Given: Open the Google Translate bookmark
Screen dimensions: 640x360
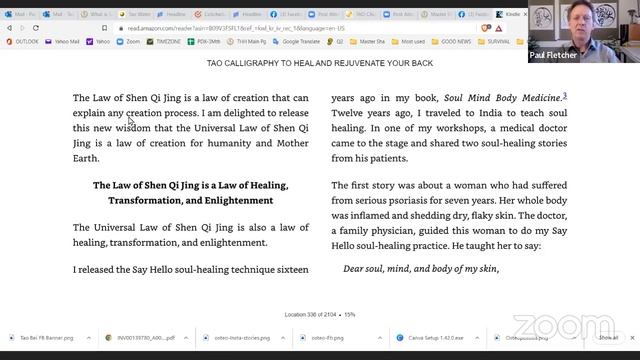Looking at the screenshot, I should pos(297,42).
